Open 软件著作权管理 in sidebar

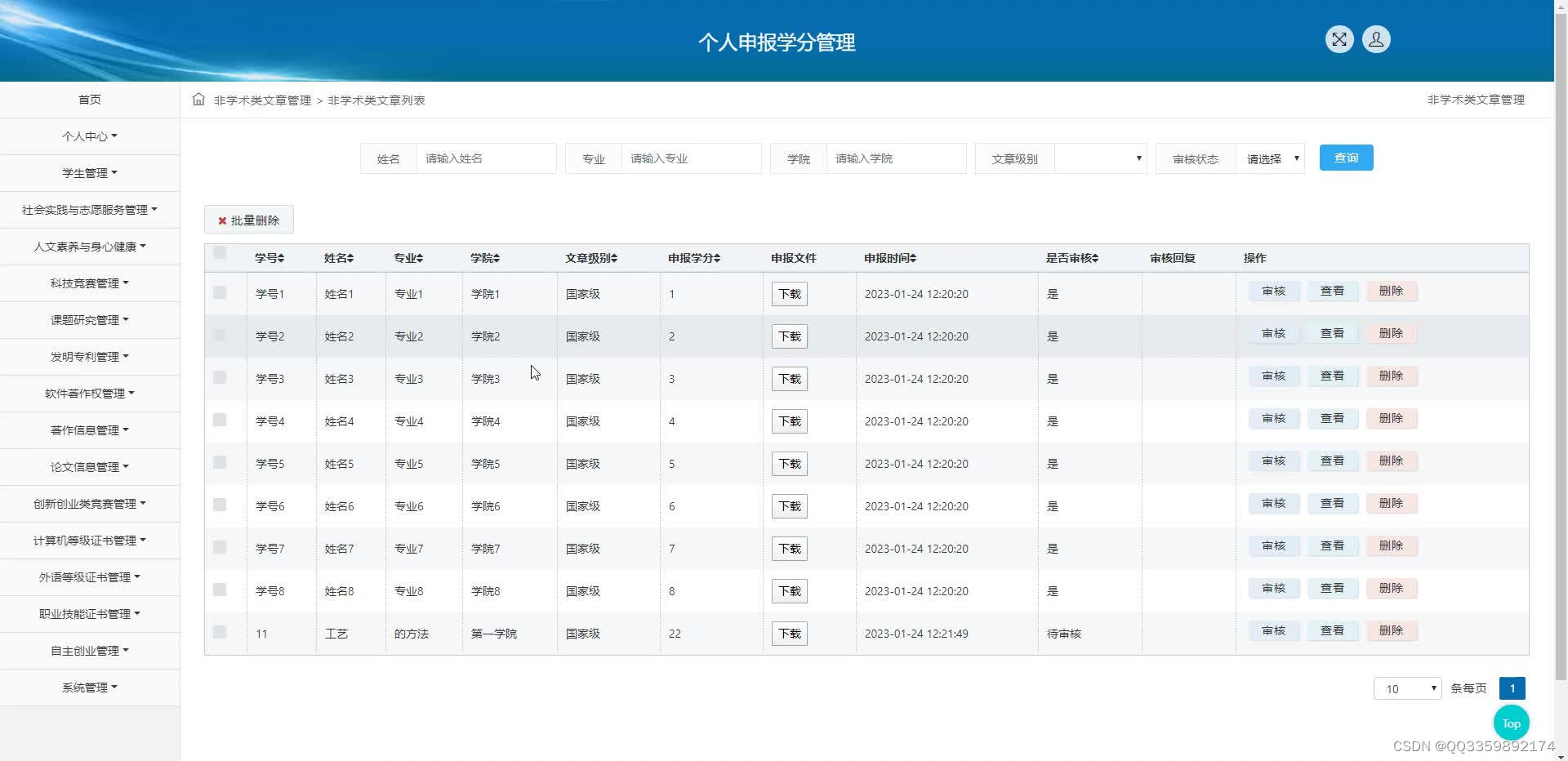tap(90, 394)
